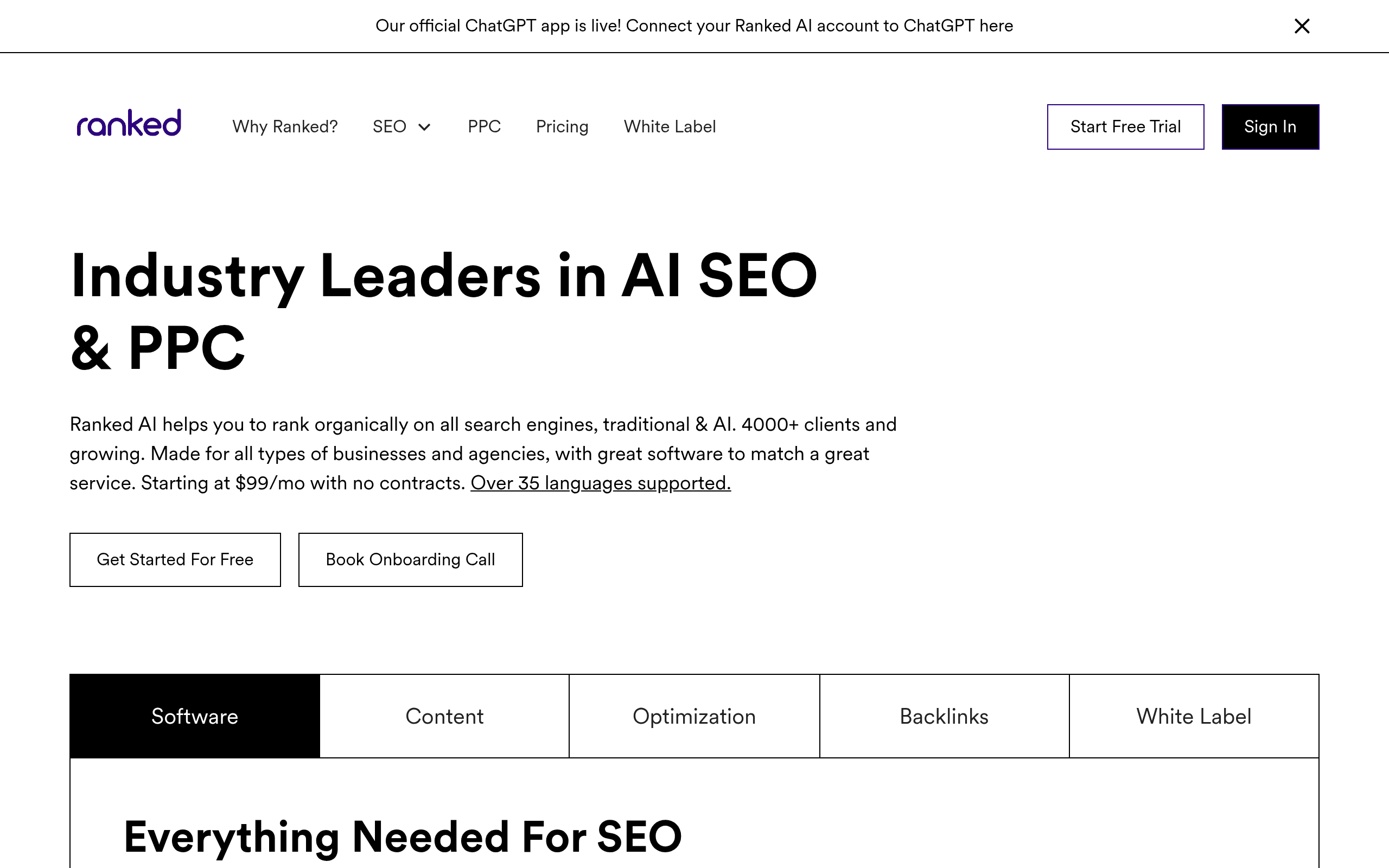1389x868 pixels.
Task: Switch to the Content tab
Action: 444,716
